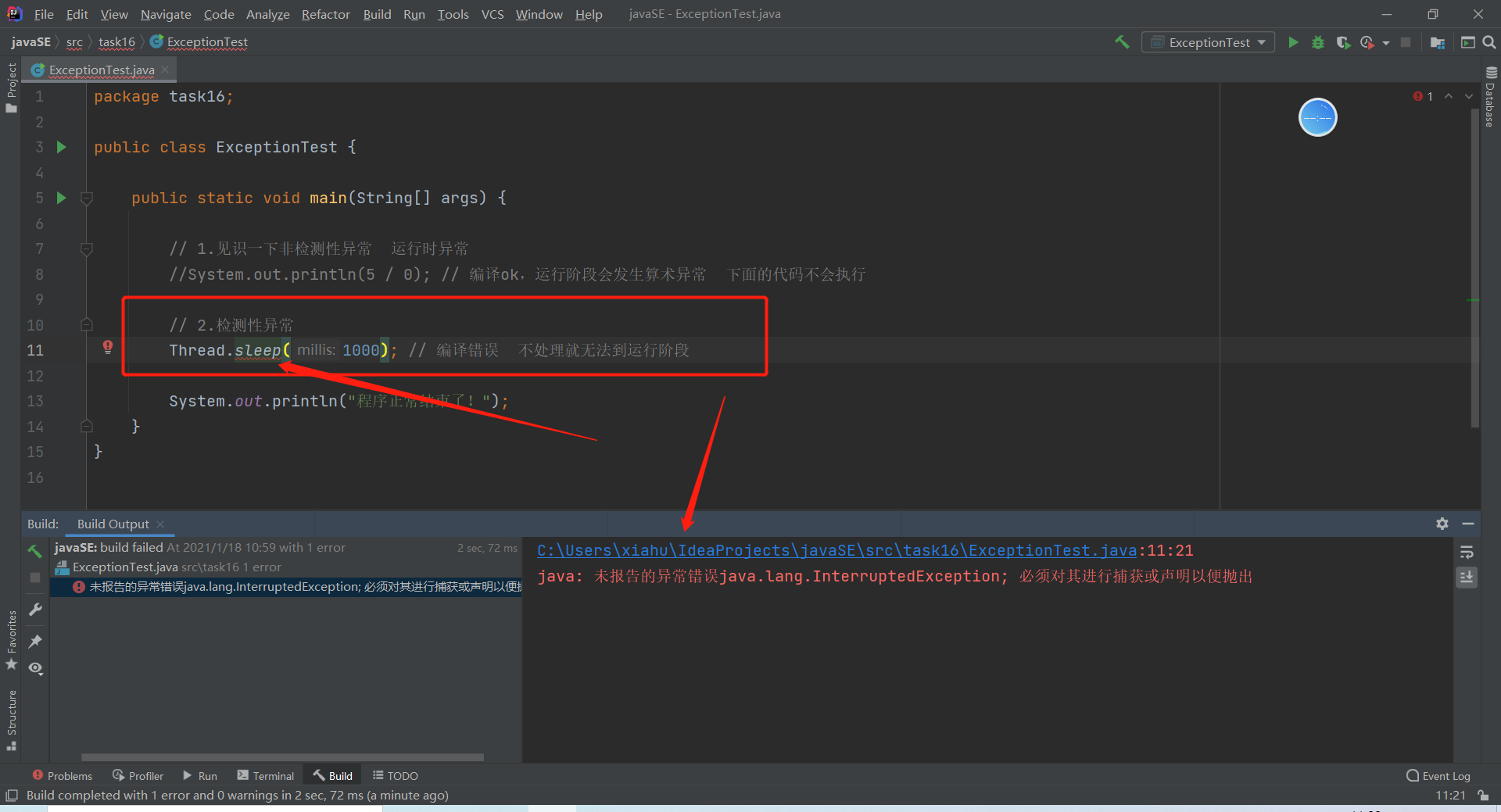The height and width of the screenshot is (812, 1501).
Task: Open the Problems tool window tab
Action: point(62,776)
